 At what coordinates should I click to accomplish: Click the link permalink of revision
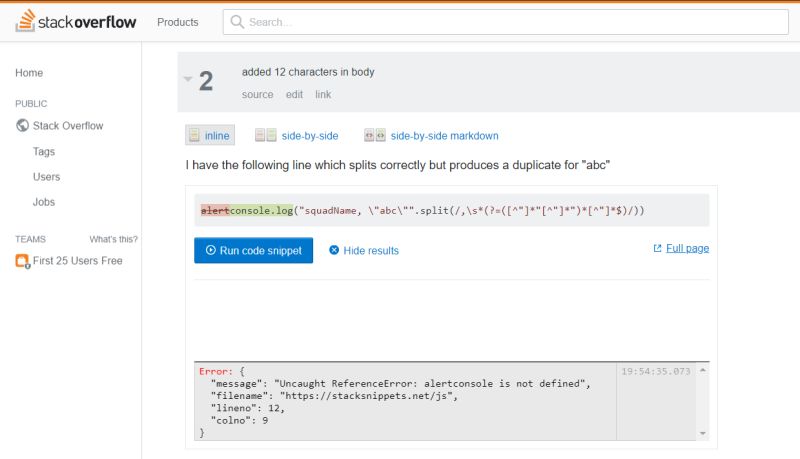click(323, 94)
